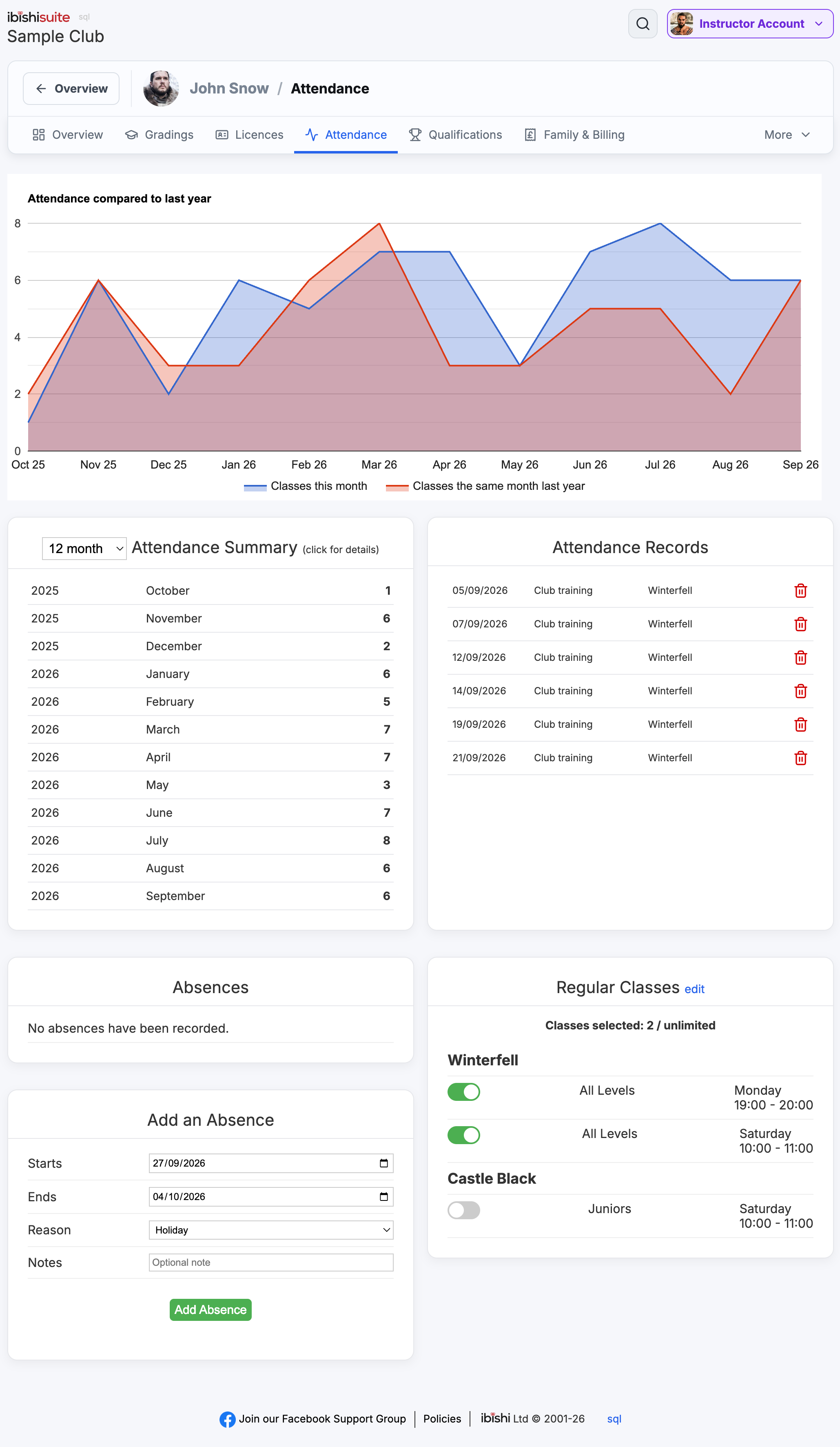This screenshot has width=840, height=1447.
Task: Switch to the Overview tab
Action: 68,134
